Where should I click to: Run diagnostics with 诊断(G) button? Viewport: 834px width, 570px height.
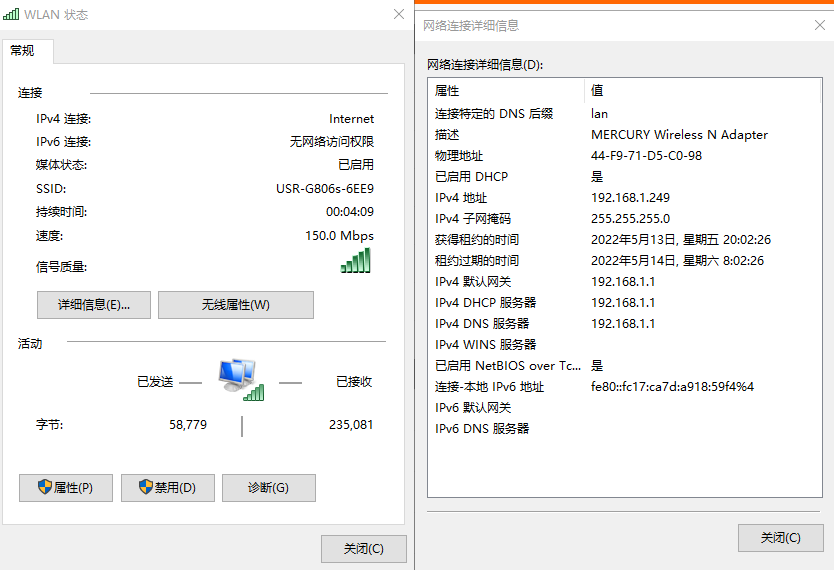tap(268, 488)
